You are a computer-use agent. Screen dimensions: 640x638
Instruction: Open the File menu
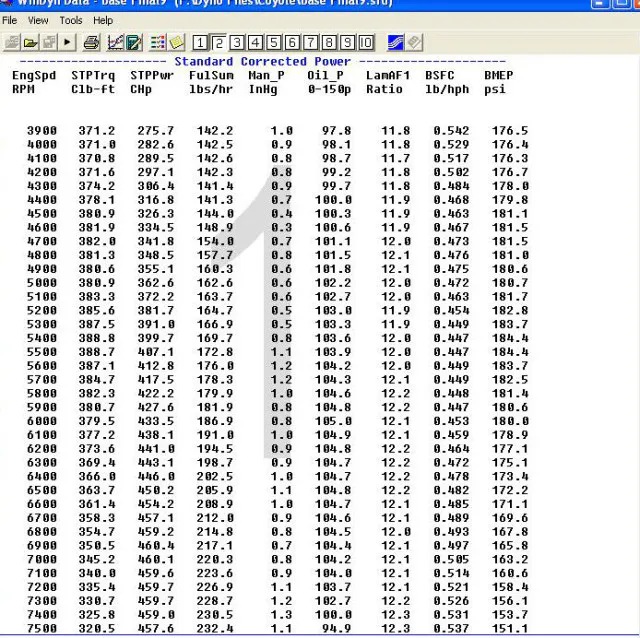tap(10, 20)
